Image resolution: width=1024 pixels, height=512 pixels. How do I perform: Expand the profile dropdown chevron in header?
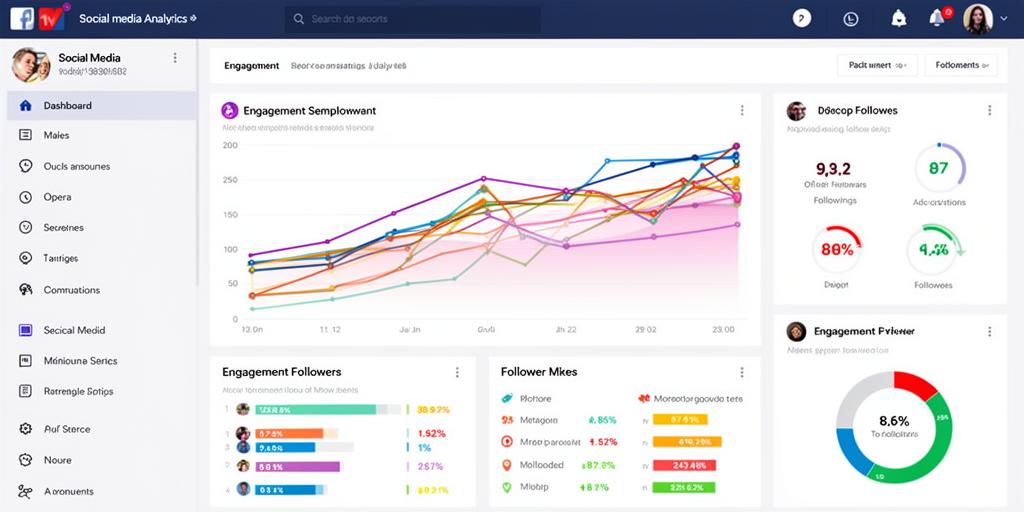pos(1004,20)
